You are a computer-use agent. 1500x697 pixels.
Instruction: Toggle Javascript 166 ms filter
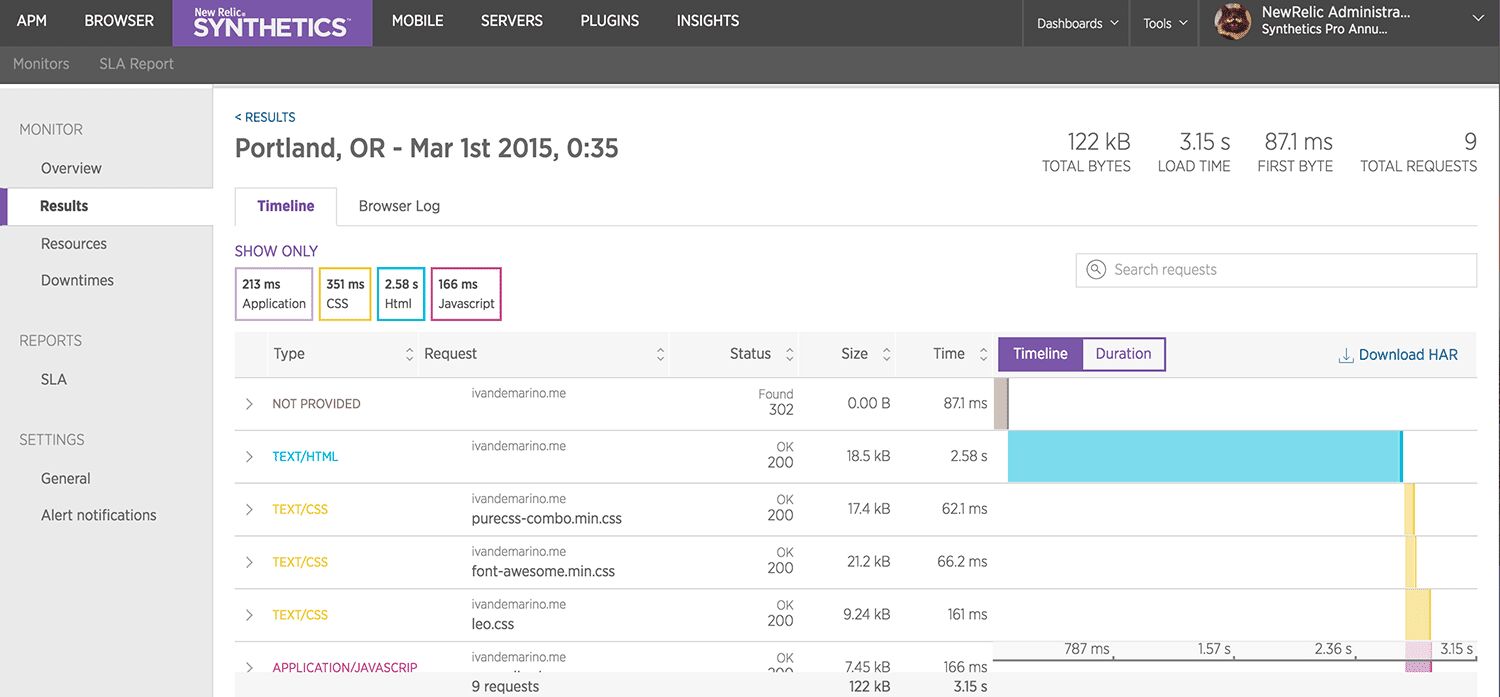[466, 294]
